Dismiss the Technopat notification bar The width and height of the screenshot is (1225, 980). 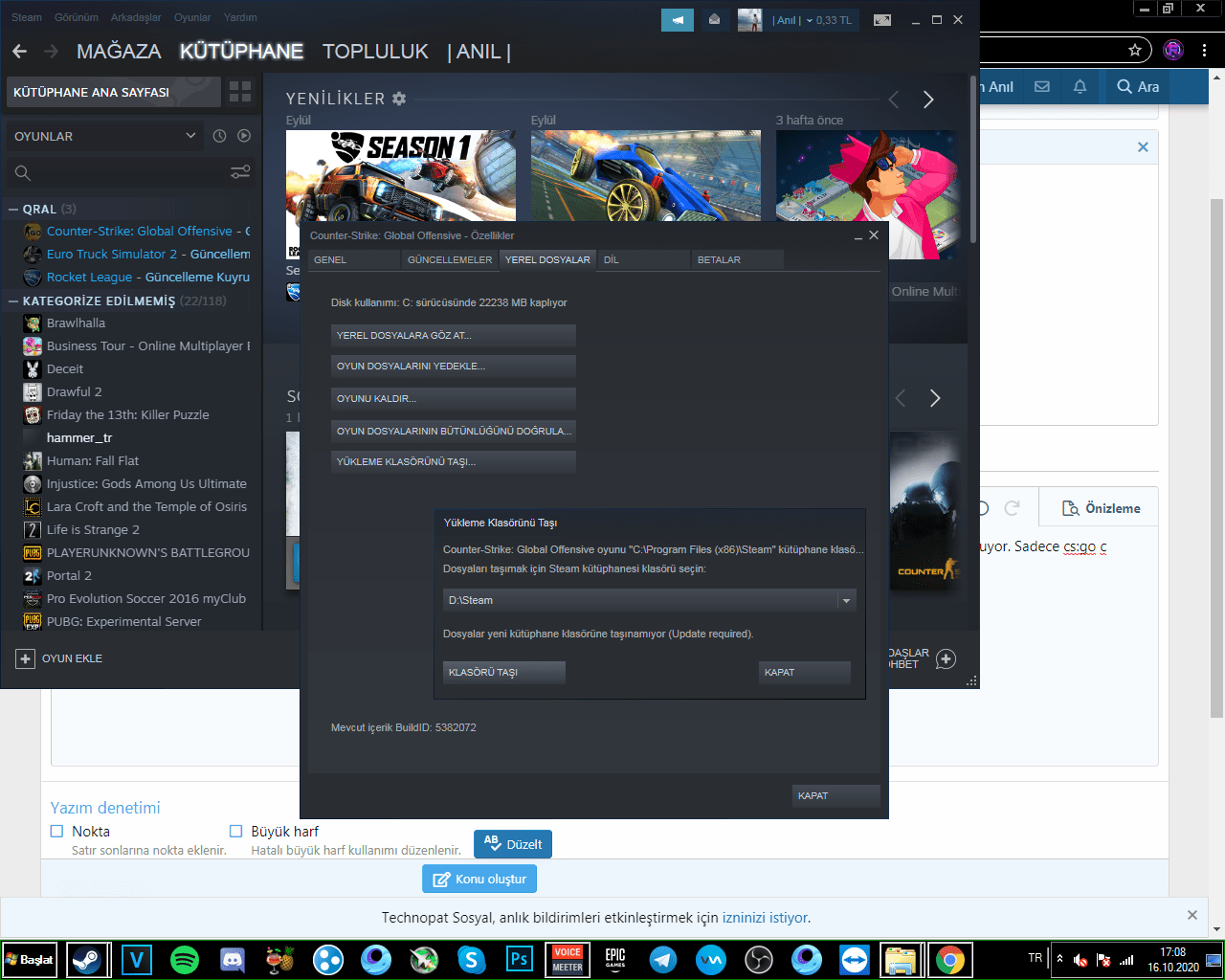pos(1192,915)
